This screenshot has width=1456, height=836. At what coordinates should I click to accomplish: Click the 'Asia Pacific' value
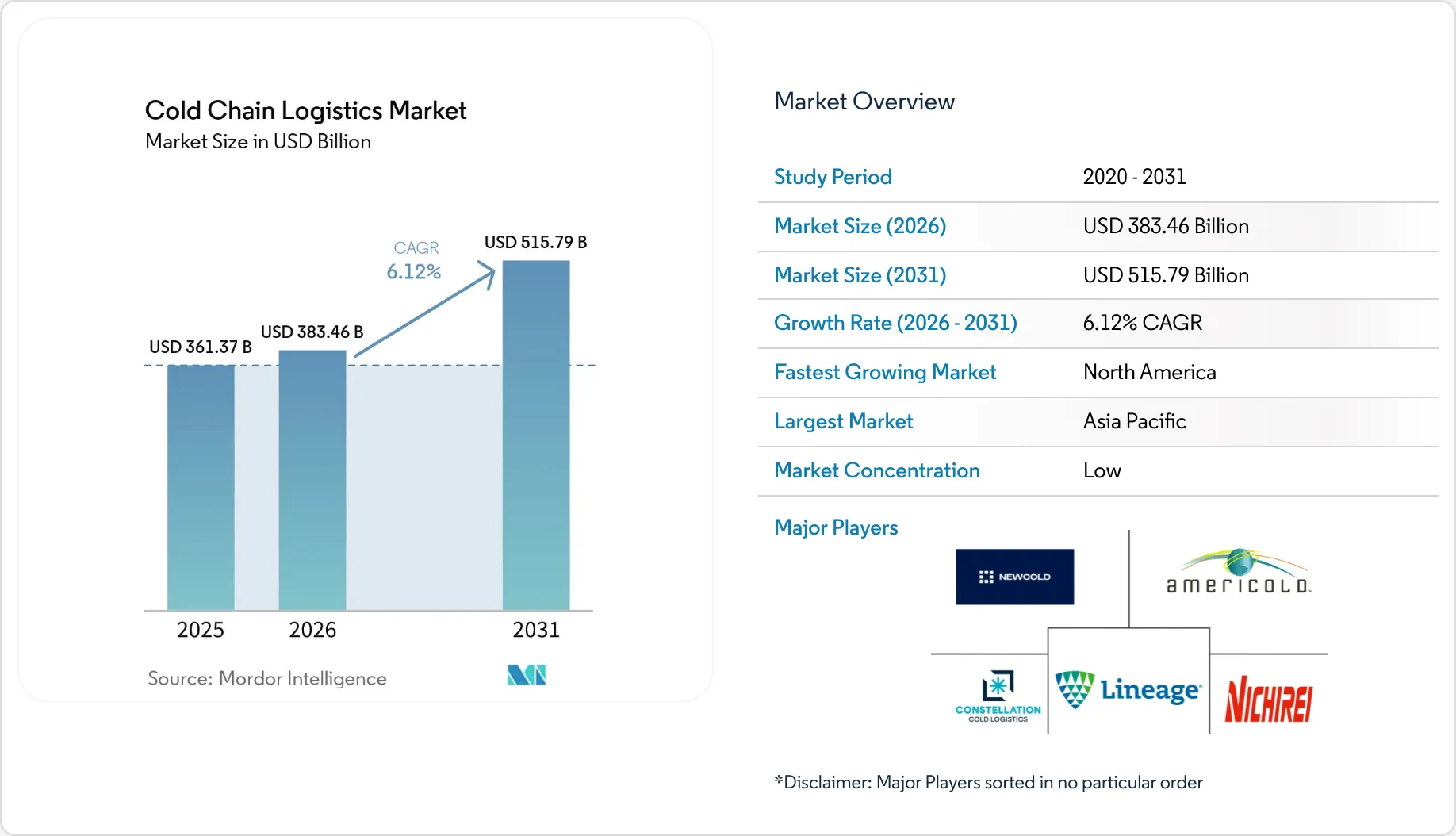[1135, 421]
